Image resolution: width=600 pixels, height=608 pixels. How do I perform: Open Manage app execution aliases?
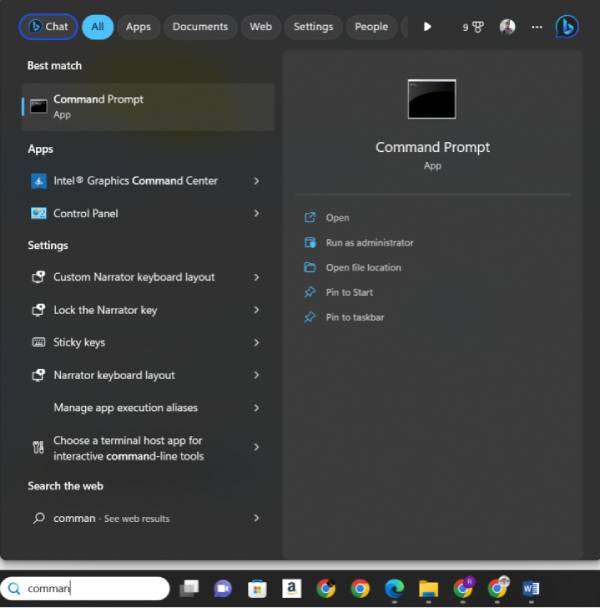pos(148,408)
